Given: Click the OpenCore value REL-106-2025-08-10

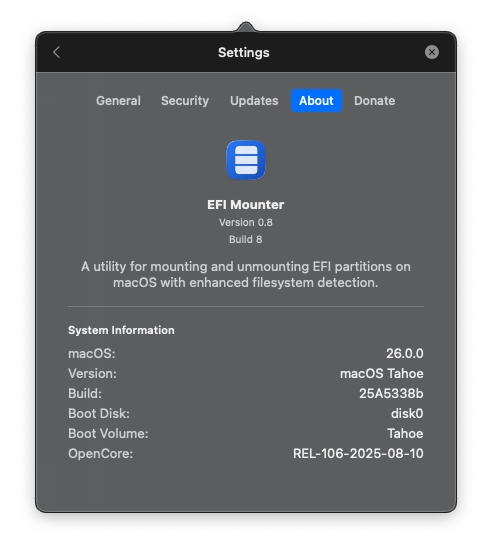Looking at the screenshot, I should point(358,454).
